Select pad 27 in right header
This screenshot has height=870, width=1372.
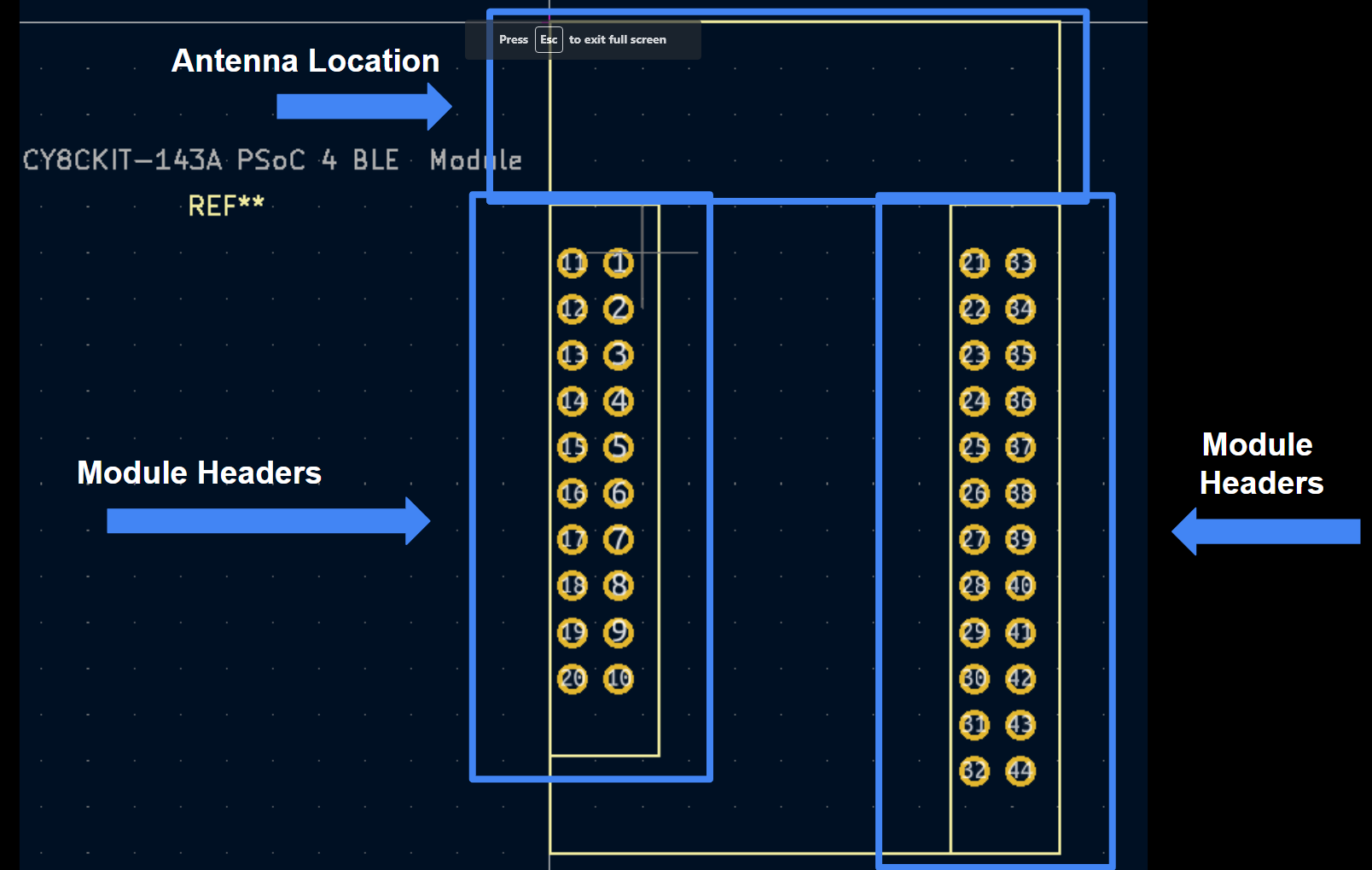(x=974, y=539)
